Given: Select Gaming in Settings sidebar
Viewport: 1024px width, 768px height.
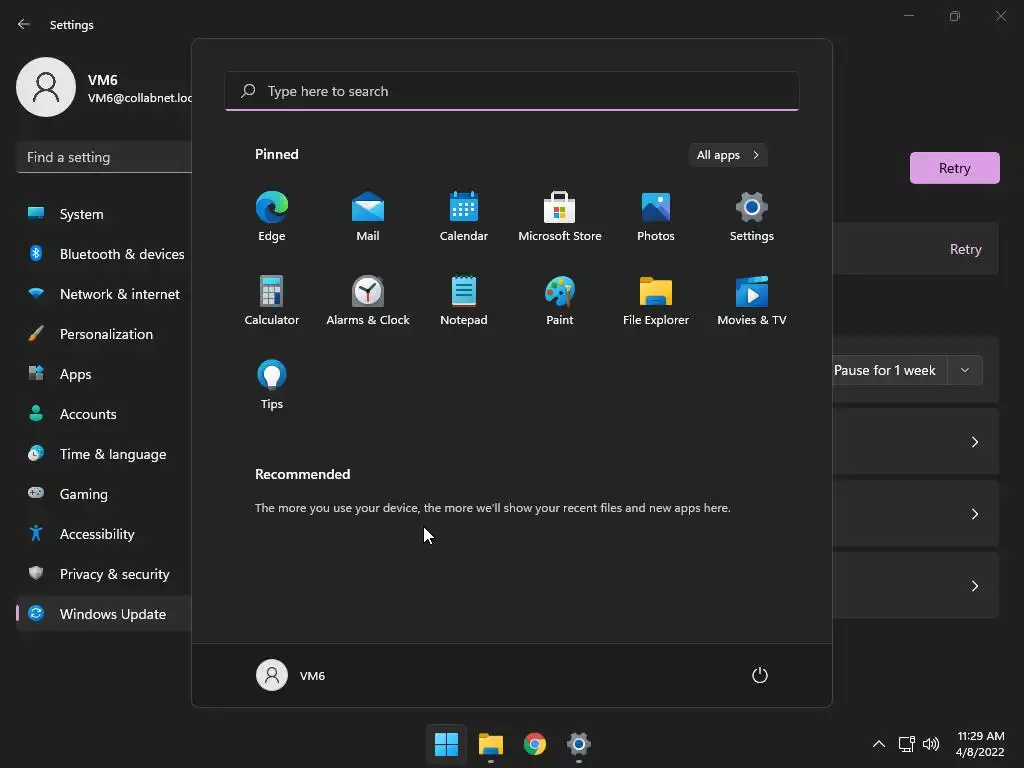Looking at the screenshot, I should click(104, 494).
